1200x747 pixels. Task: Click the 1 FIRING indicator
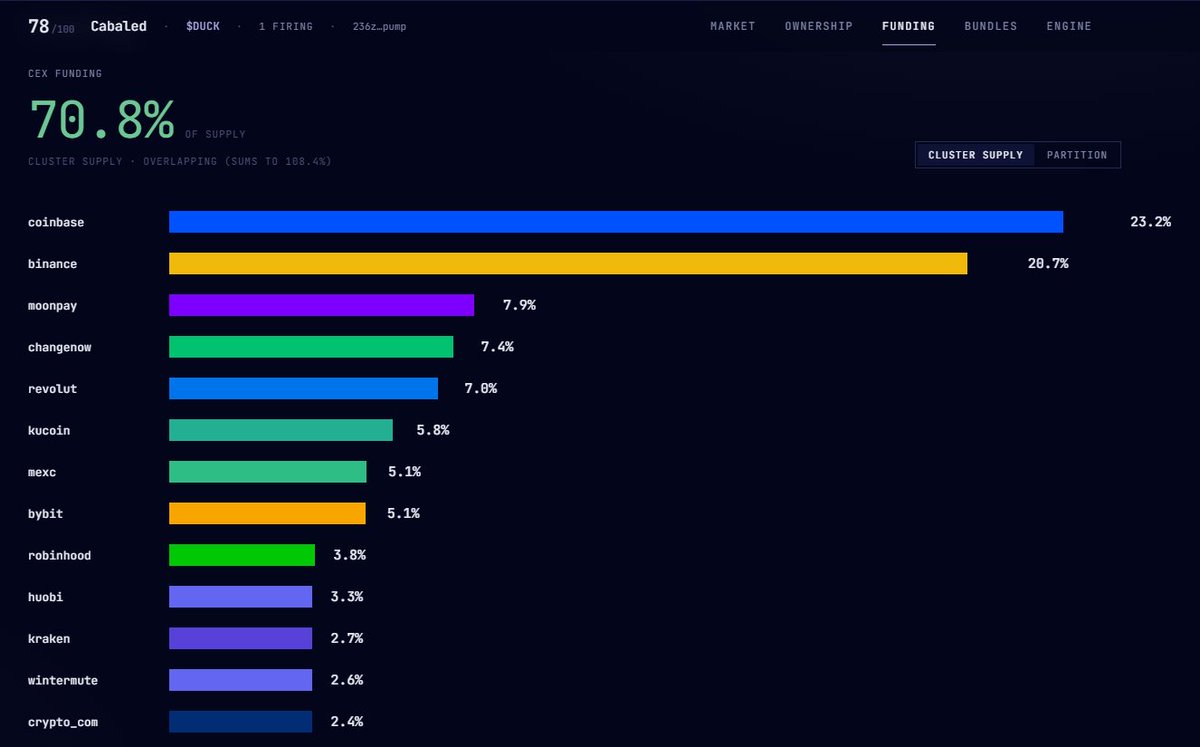[x=286, y=26]
